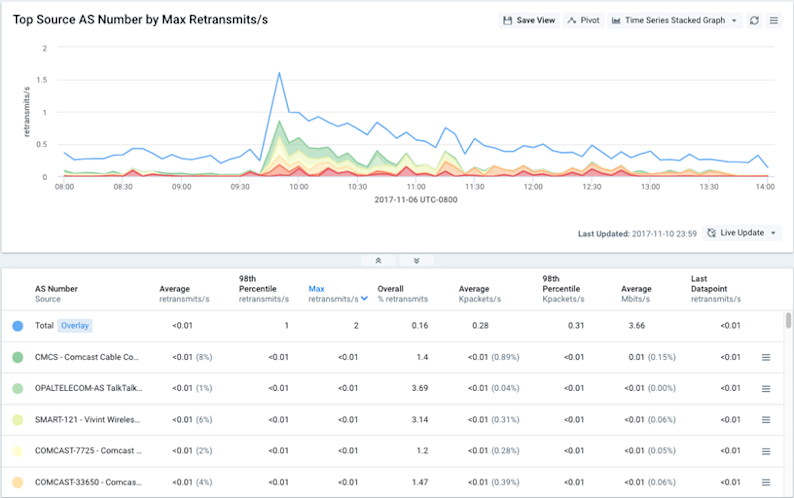The width and height of the screenshot is (794, 498).
Task: Open row menu for CMCS Comcast Cable
Action: (x=766, y=357)
